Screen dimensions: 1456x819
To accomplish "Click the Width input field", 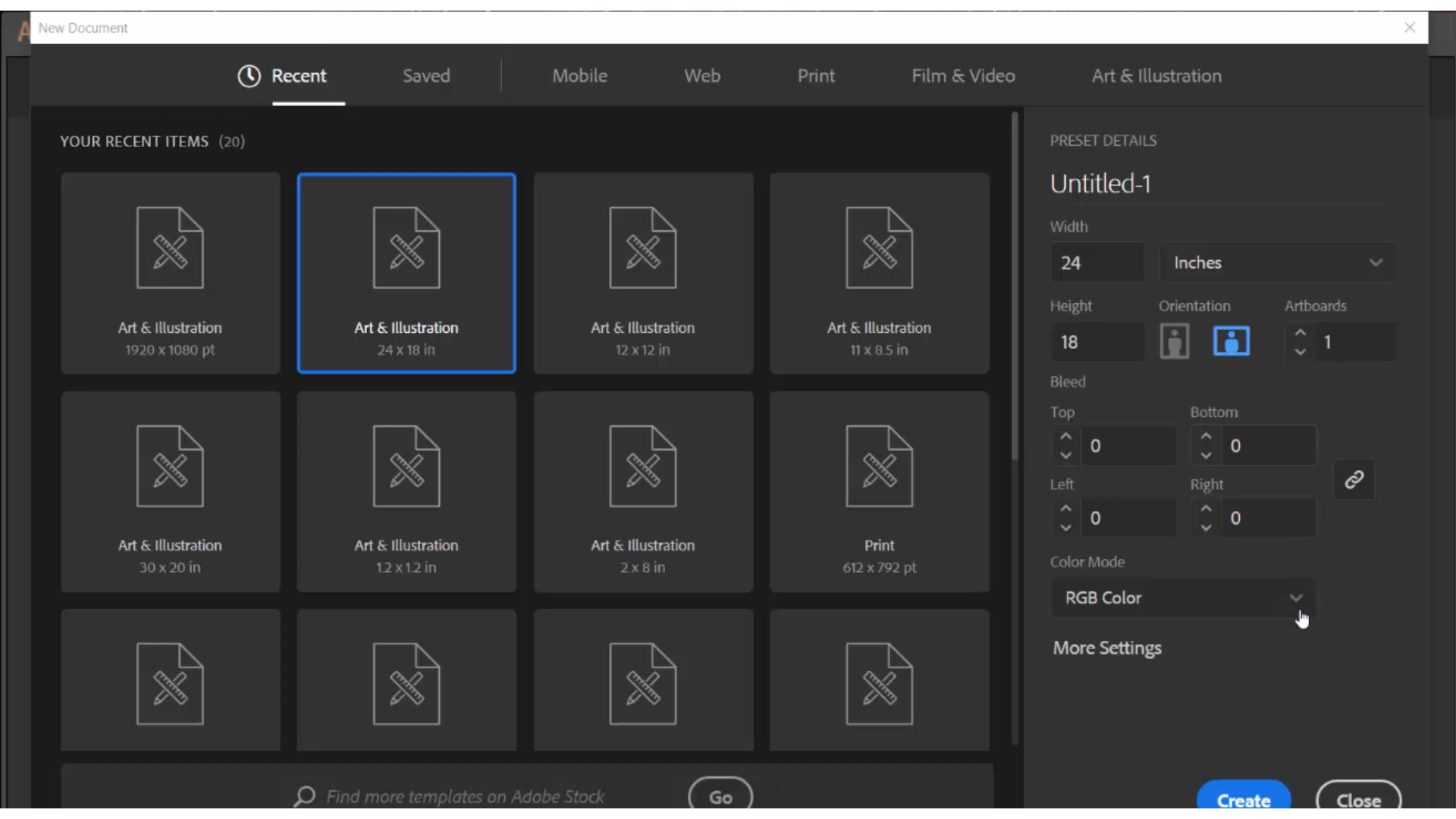I will (x=1097, y=262).
